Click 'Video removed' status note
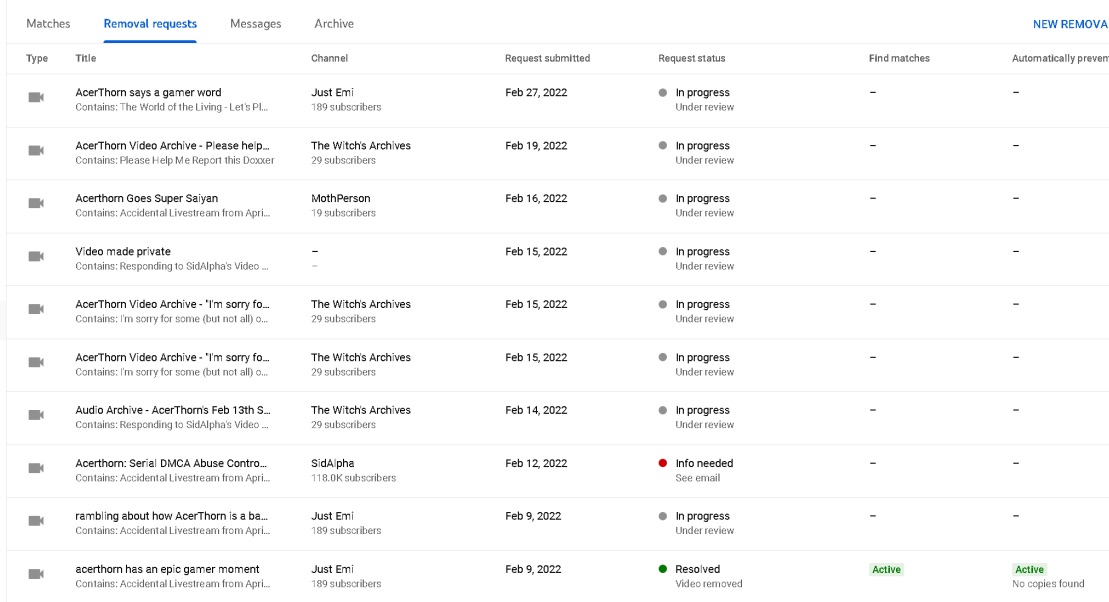 [709, 584]
